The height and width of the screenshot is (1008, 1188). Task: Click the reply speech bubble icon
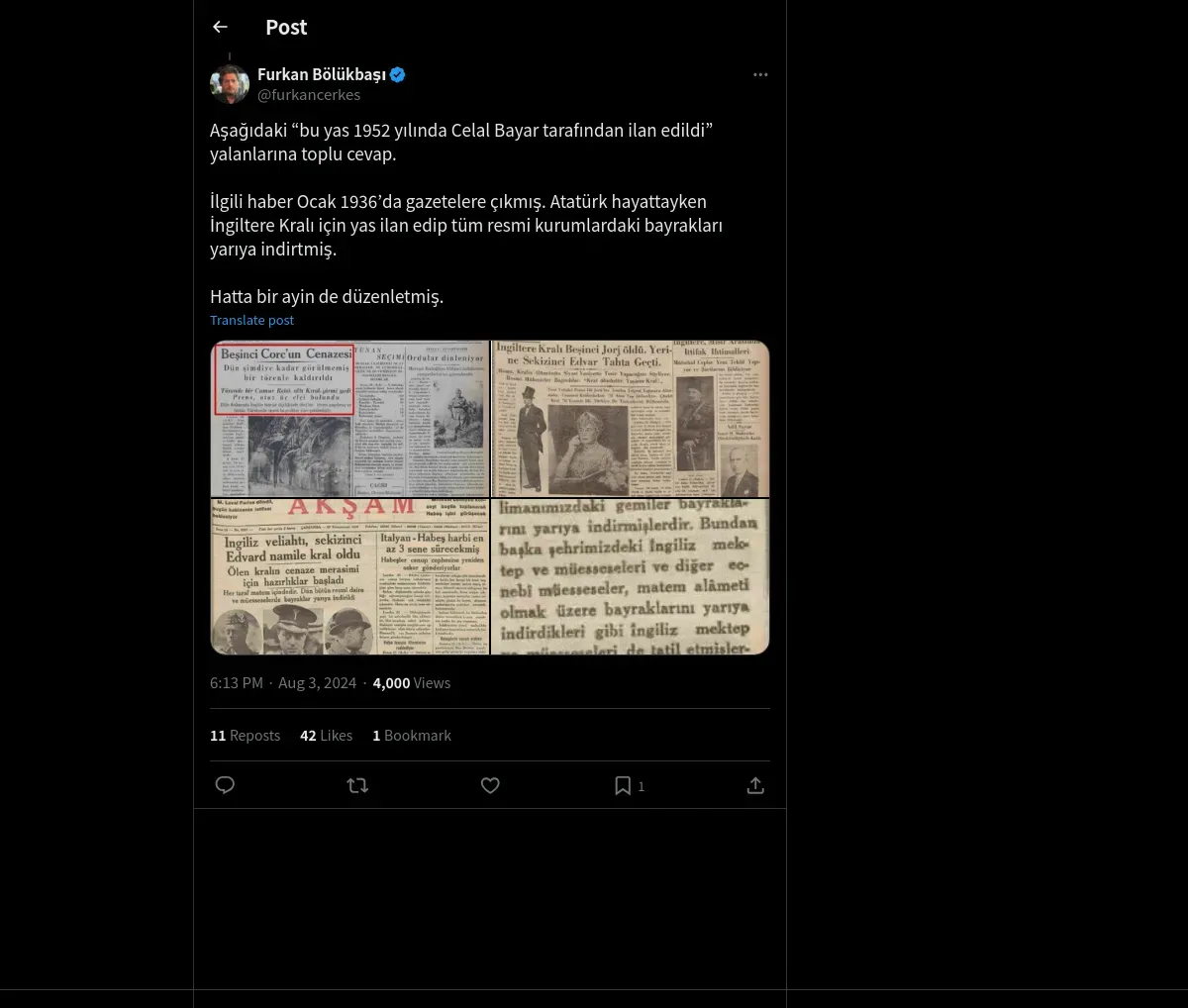pyautogui.click(x=225, y=785)
